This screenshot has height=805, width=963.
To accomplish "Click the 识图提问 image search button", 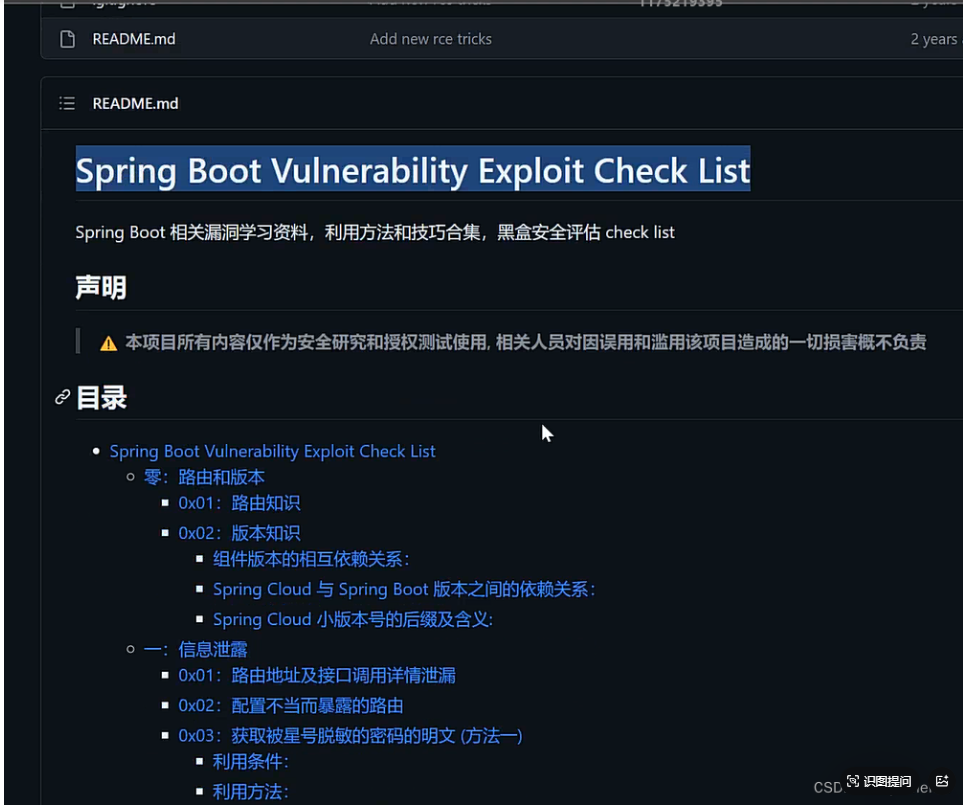I will [x=880, y=781].
